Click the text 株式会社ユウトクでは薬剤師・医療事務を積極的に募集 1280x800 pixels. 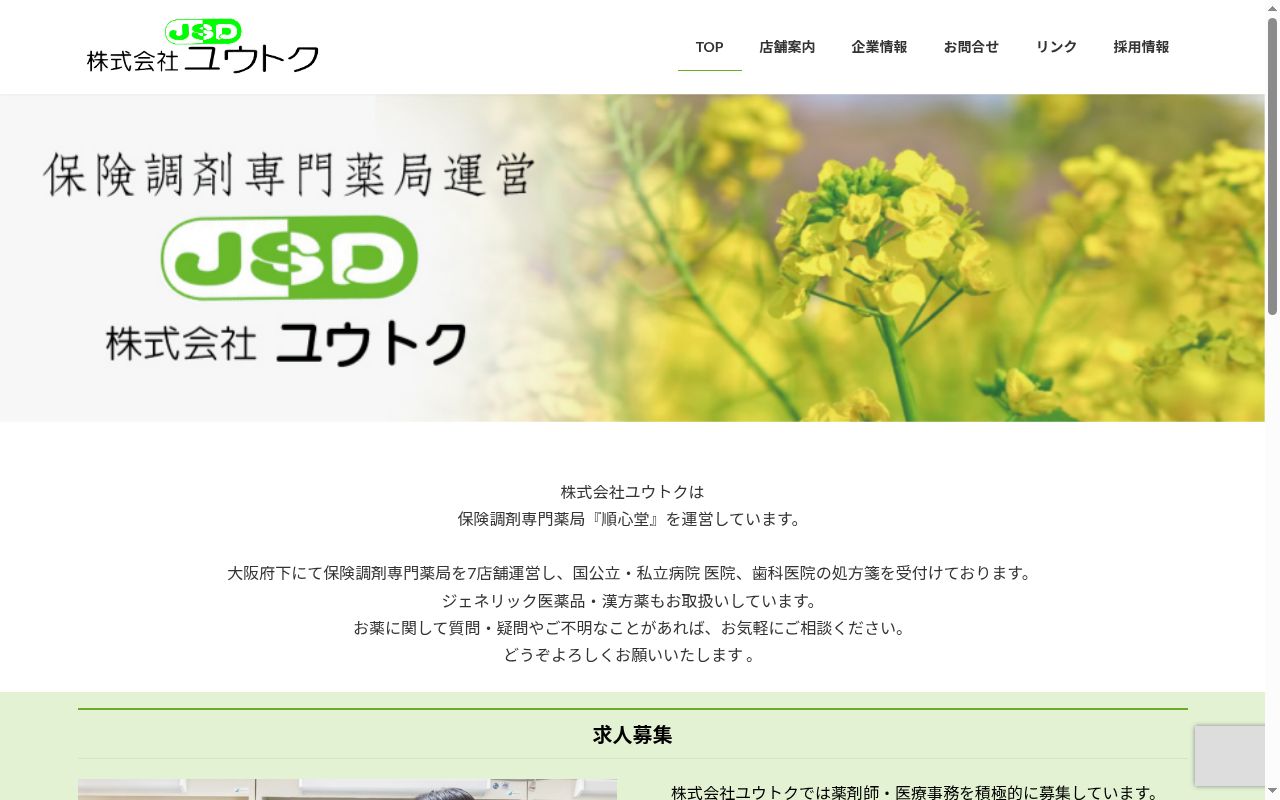click(x=917, y=792)
